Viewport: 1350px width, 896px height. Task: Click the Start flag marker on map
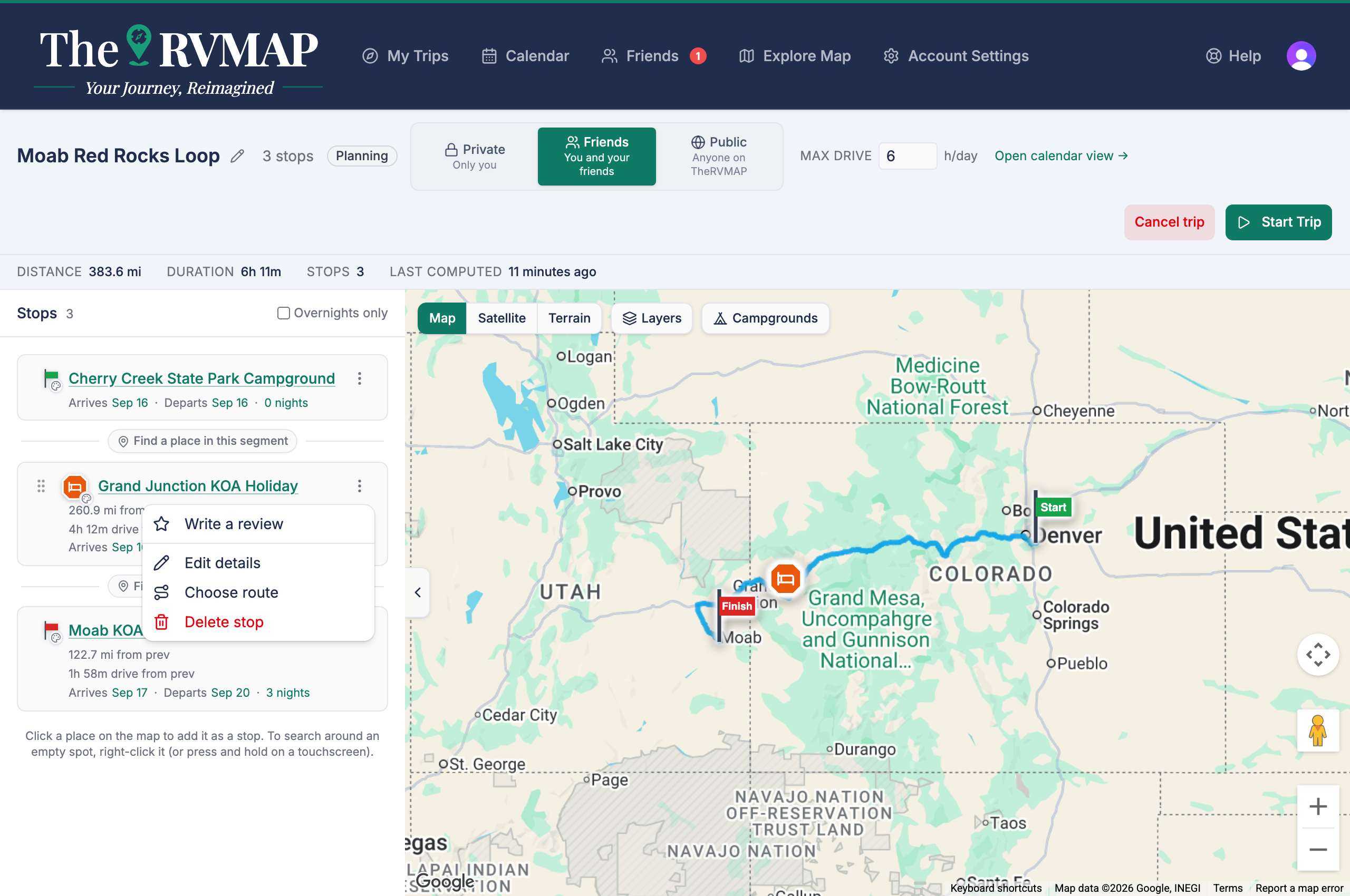[1052, 508]
